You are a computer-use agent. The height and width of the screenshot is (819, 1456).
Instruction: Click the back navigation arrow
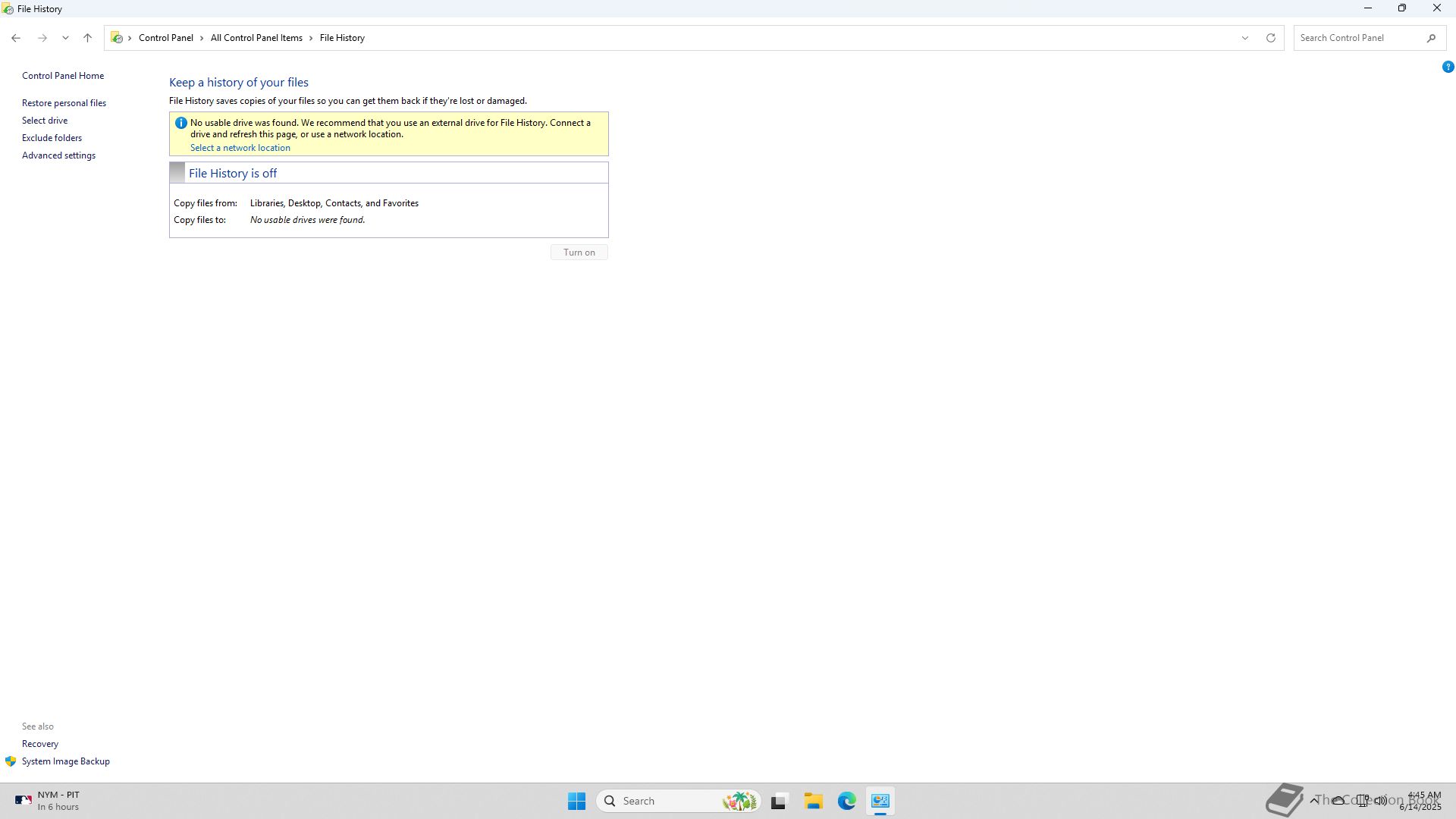[x=16, y=38]
